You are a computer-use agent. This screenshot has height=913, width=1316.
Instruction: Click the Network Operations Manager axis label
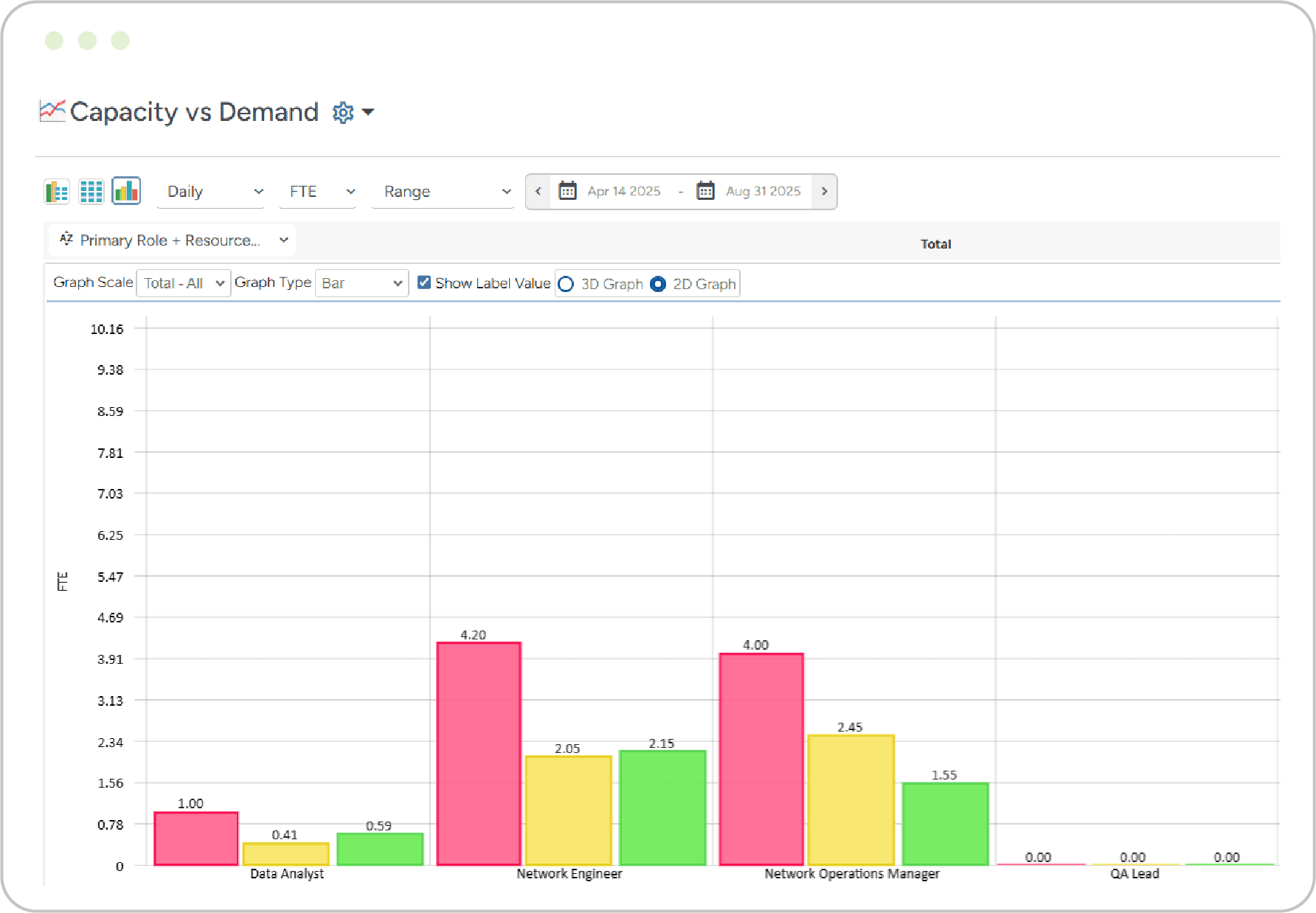click(x=852, y=874)
